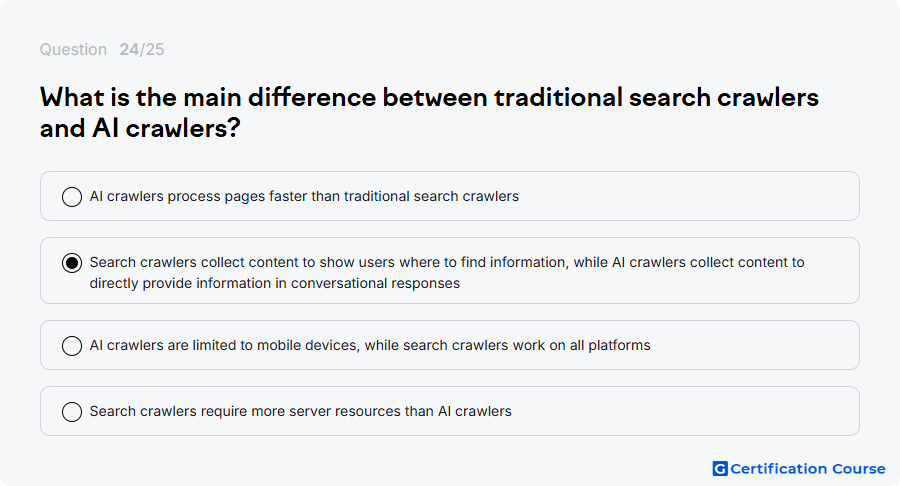
Task: Click the gray 'Question' label
Action: tap(73, 49)
